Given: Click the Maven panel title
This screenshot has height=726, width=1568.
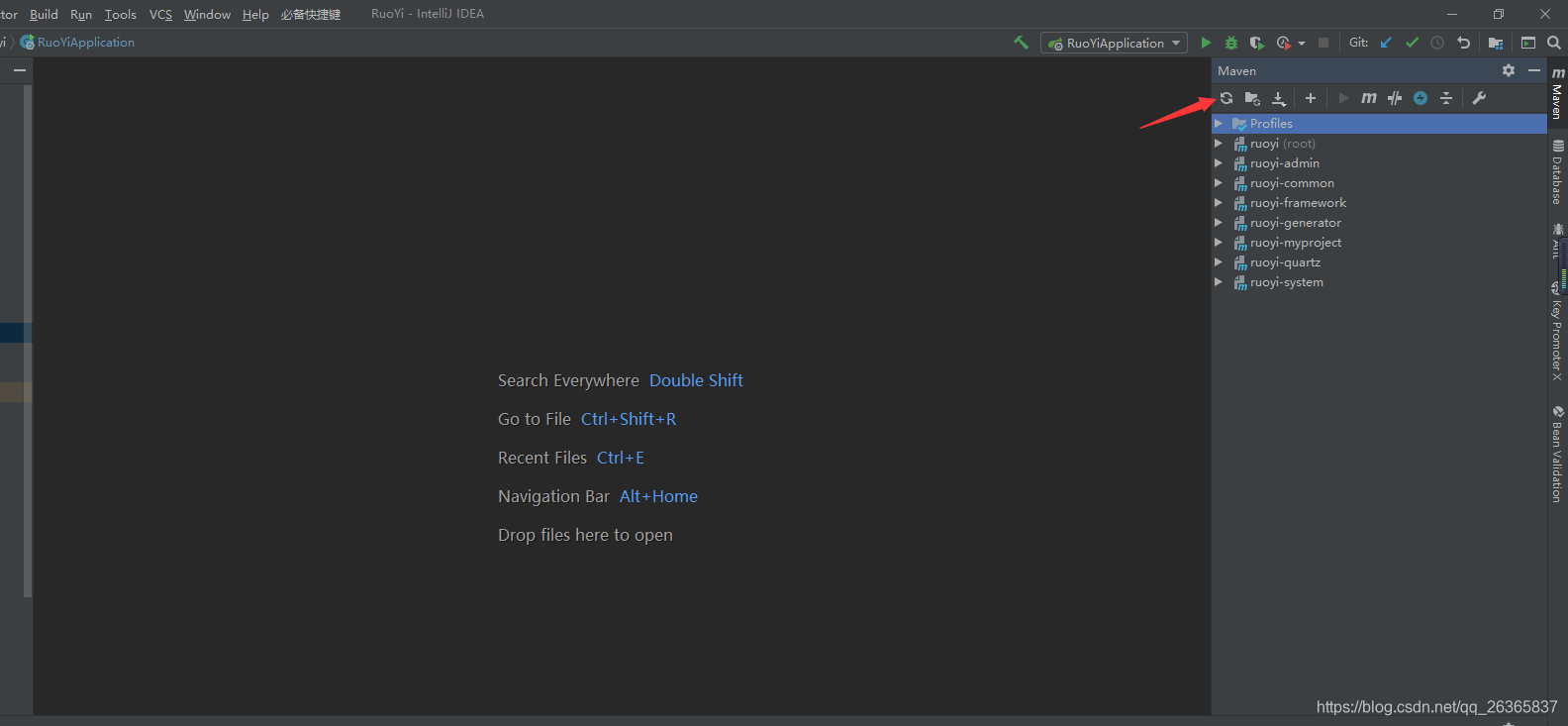Looking at the screenshot, I should coord(1236,70).
